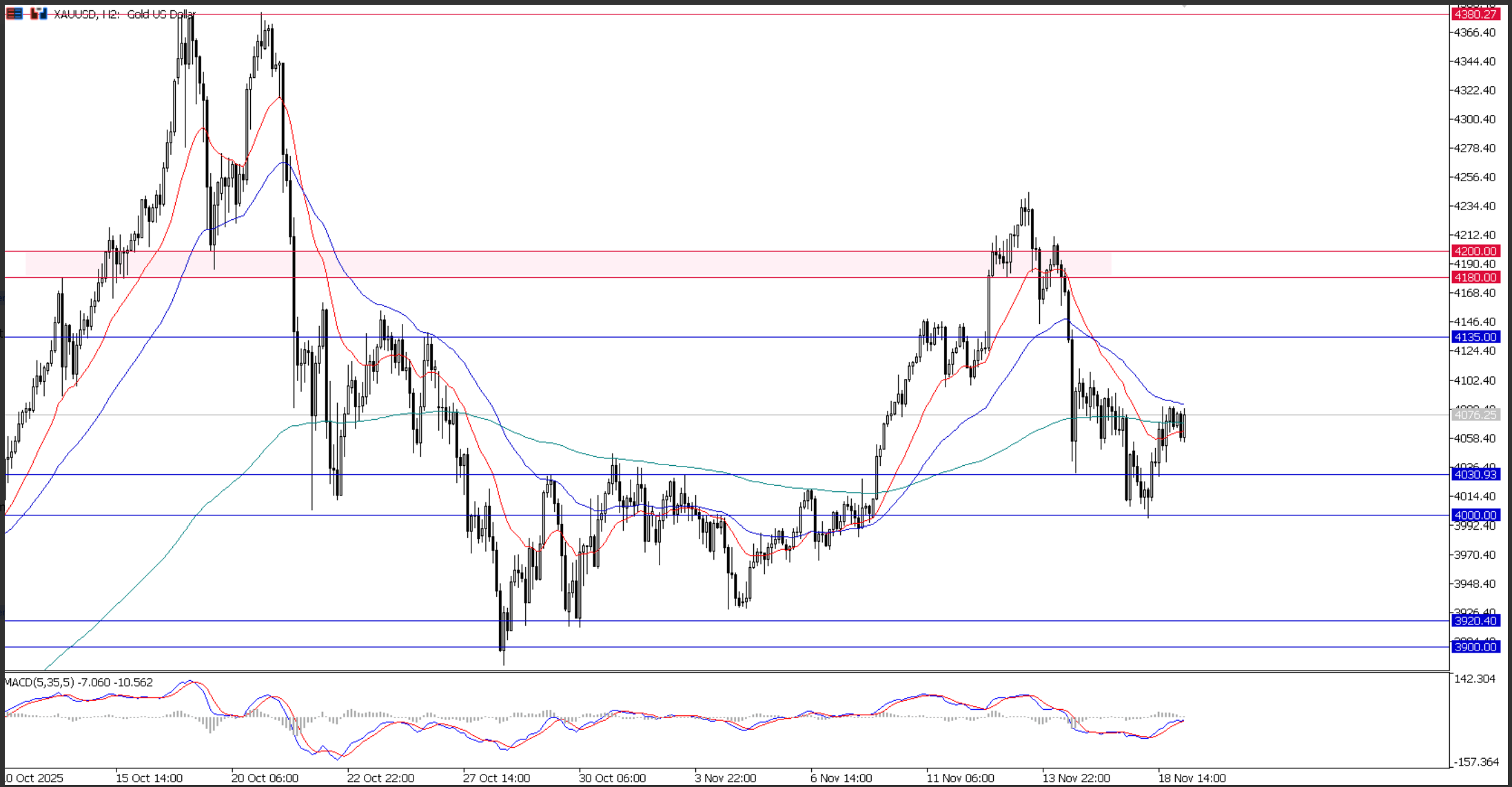Click the 4200.00 resistance level label
The image size is (1512, 787).
tap(1475, 251)
